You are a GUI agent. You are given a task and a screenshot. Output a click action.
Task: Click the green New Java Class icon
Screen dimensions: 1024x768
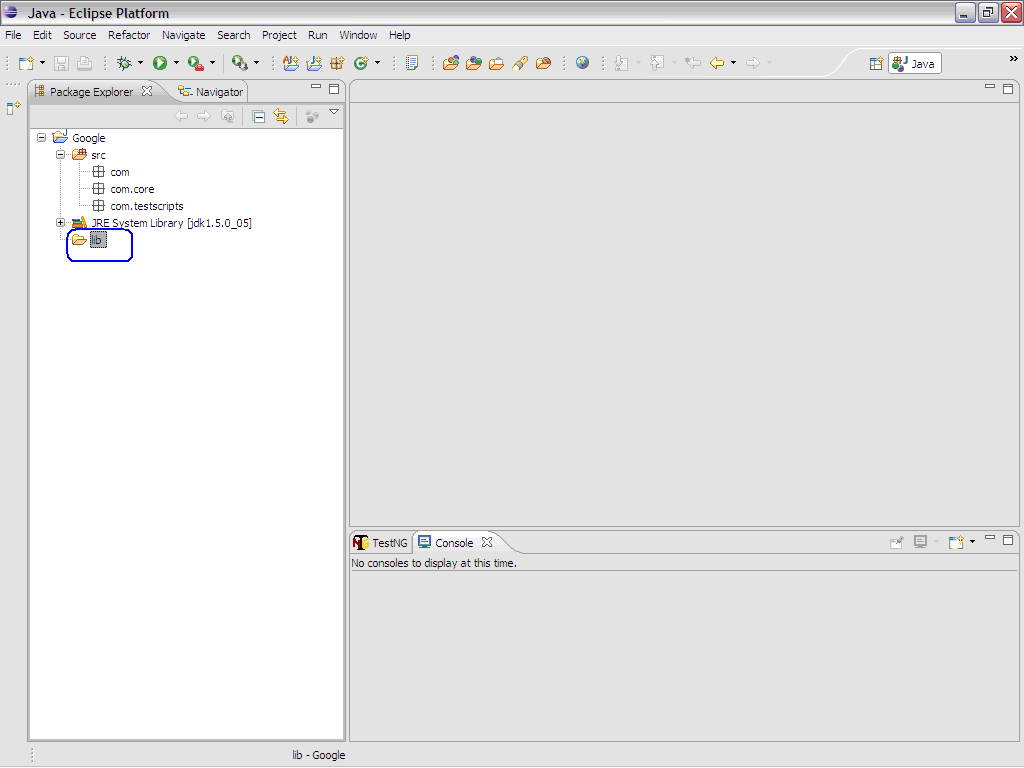360,63
